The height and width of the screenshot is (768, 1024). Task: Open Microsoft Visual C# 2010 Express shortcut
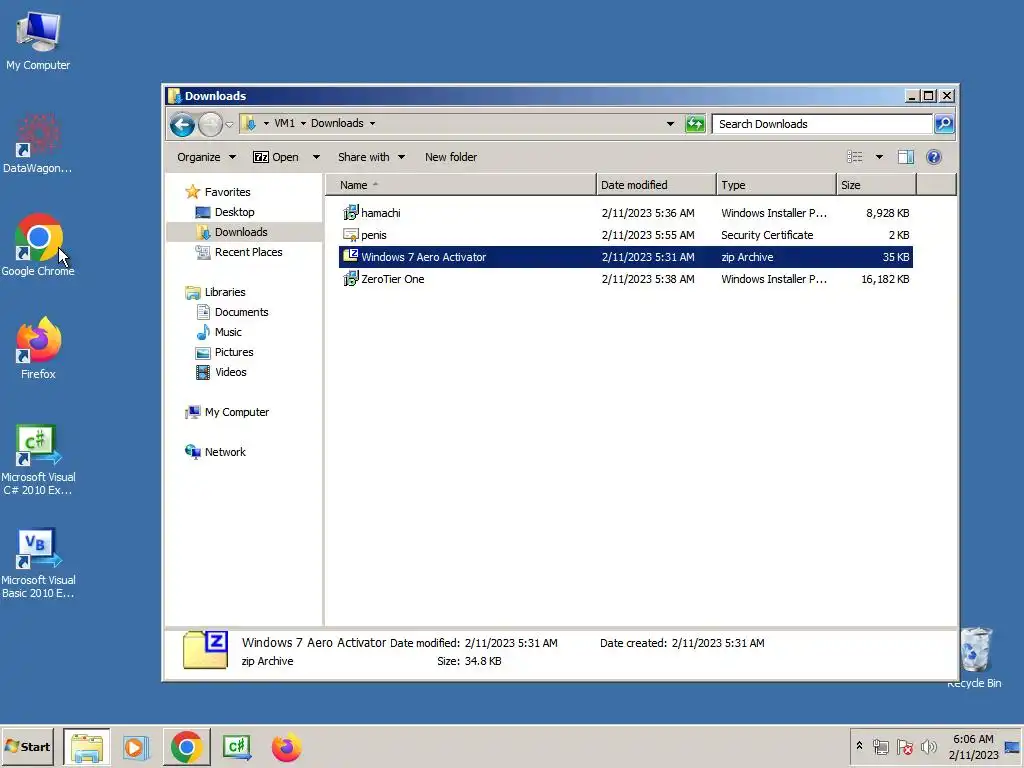click(38, 460)
